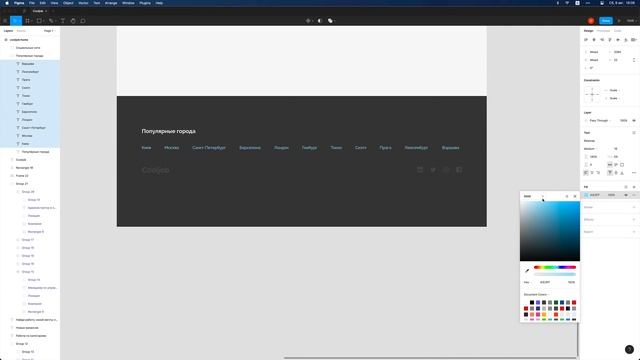Toggle text vertical align bottom
Screen dimensions: 640x360
point(622,173)
